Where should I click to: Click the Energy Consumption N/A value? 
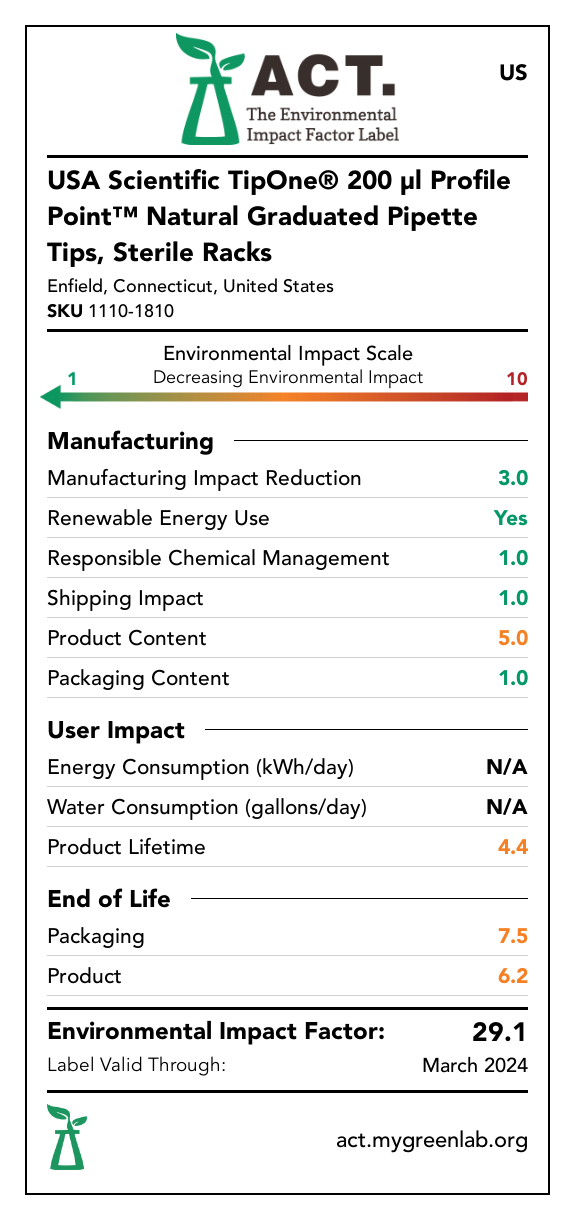coord(508,767)
